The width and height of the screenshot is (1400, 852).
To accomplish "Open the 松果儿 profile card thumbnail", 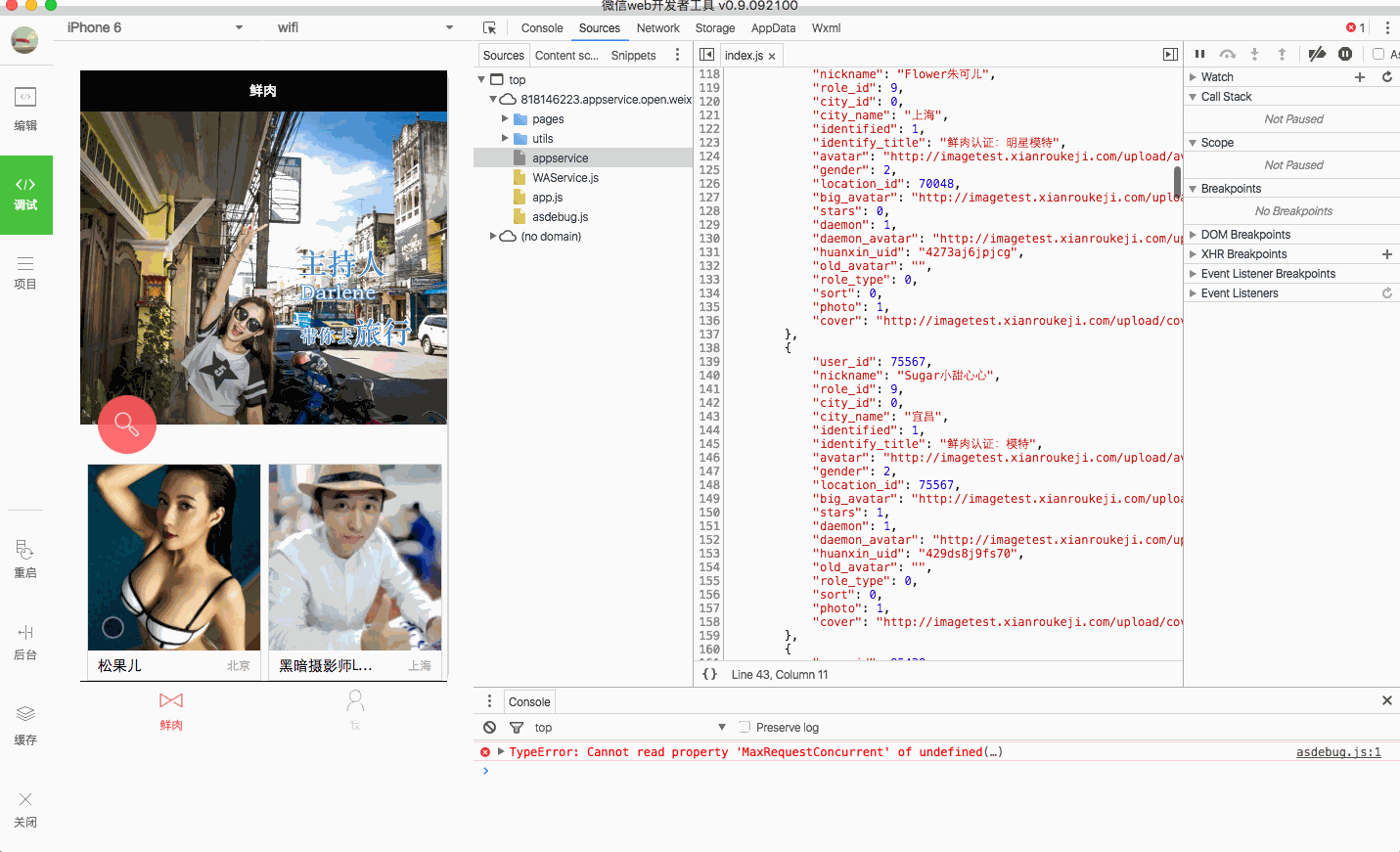I will point(174,558).
